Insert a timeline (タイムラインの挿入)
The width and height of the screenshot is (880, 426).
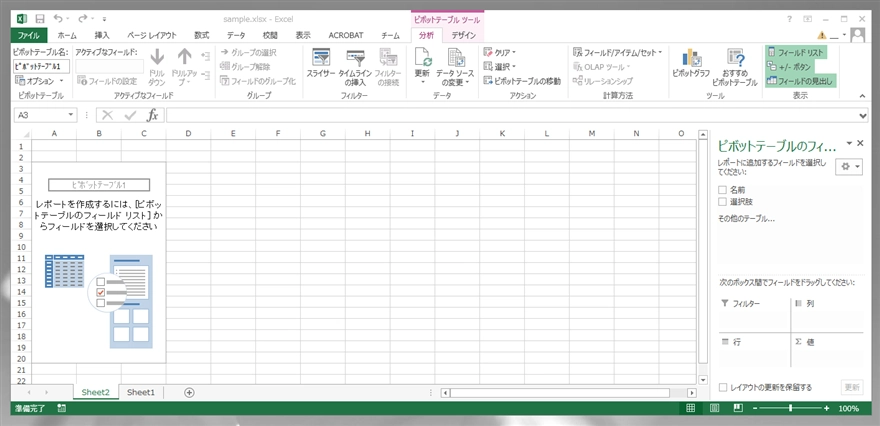[x=355, y=67]
